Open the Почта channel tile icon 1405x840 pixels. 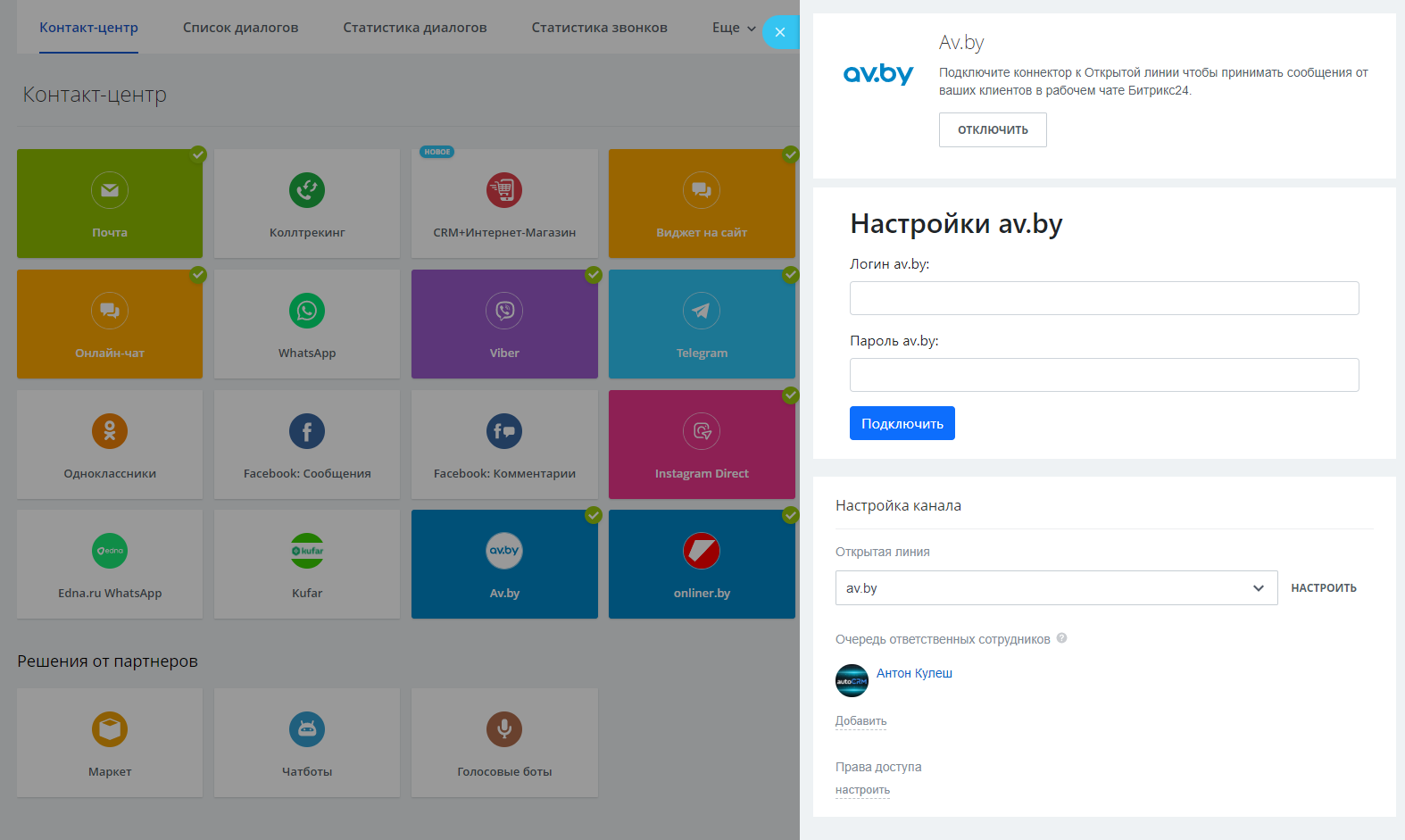[110, 190]
